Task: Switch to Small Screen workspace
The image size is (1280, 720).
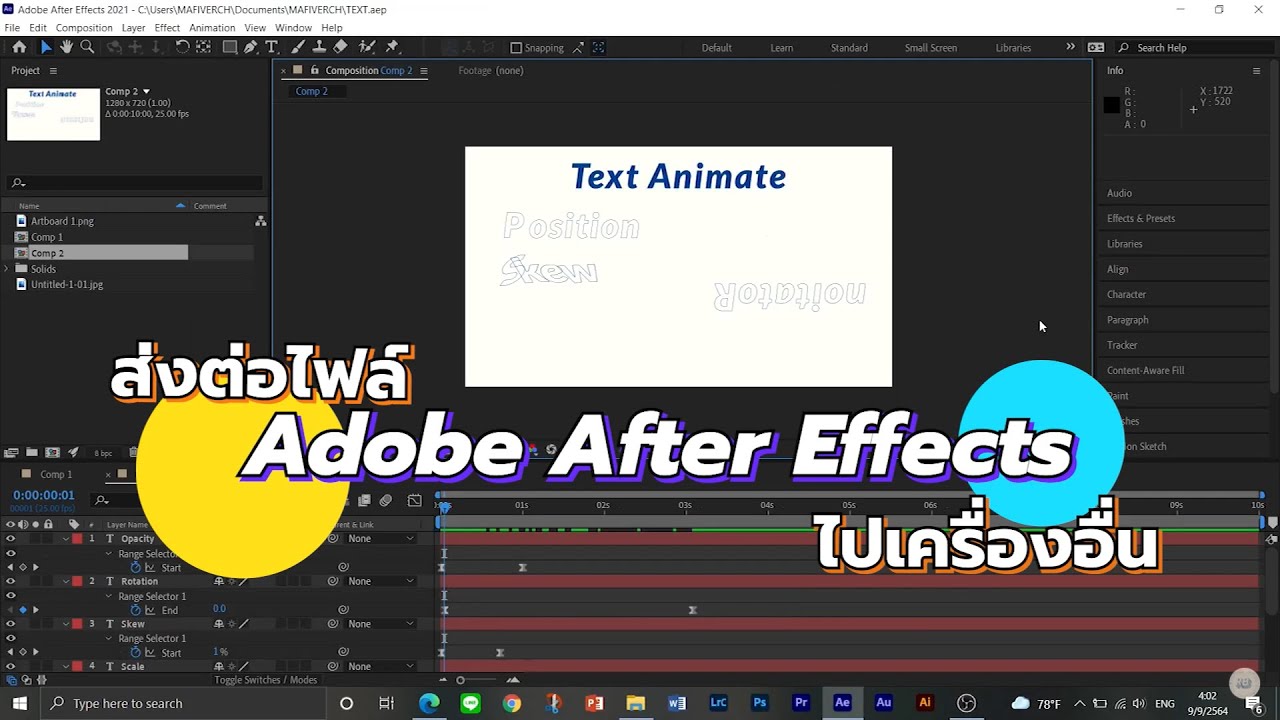Action: click(x=931, y=48)
